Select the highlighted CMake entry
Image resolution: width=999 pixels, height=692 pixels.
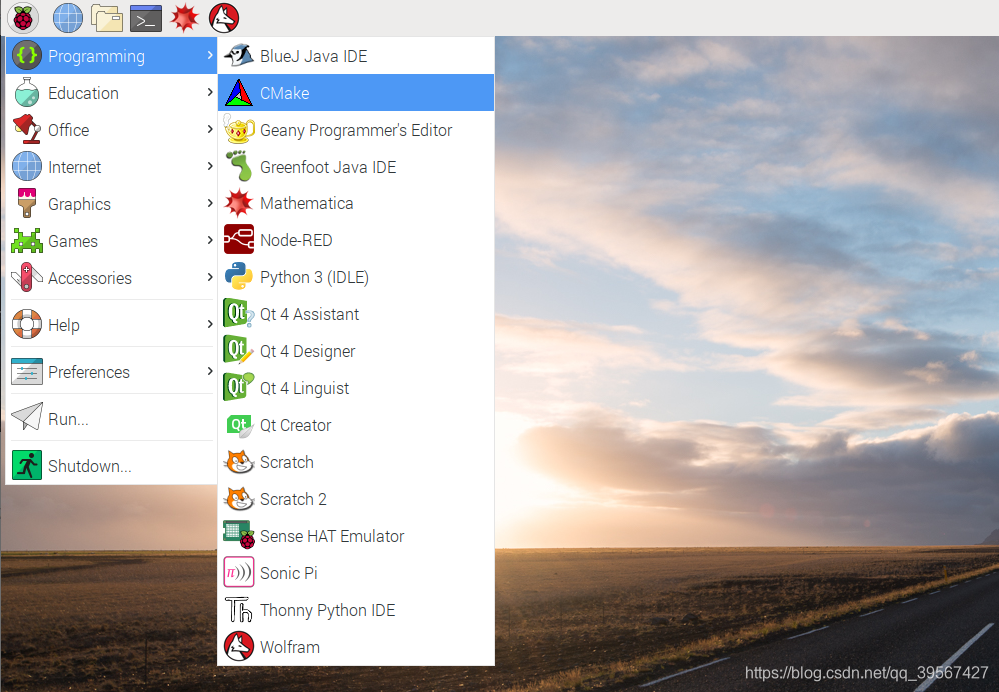click(x=356, y=92)
